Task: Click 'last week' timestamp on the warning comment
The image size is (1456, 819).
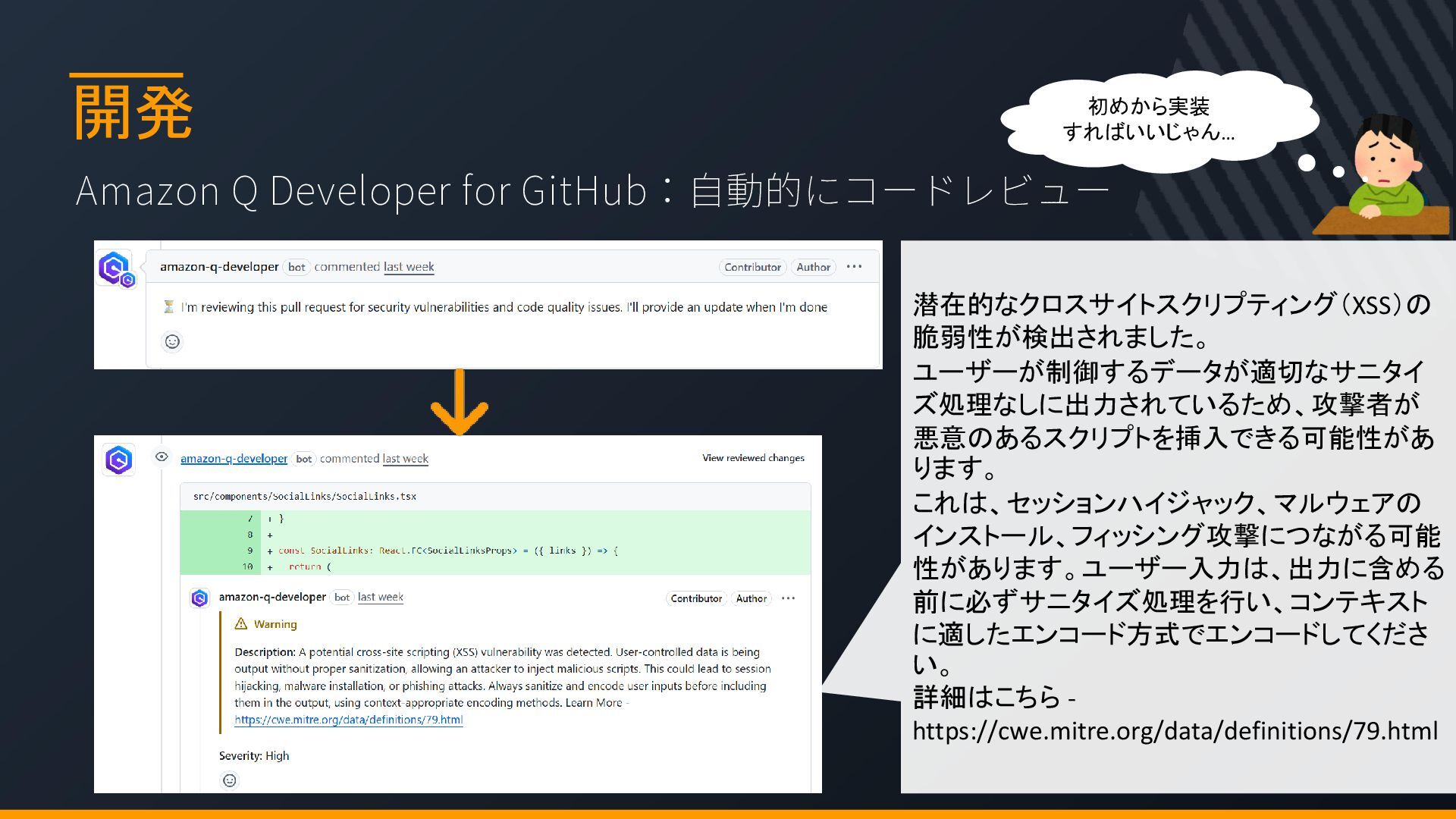Action: click(381, 598)
